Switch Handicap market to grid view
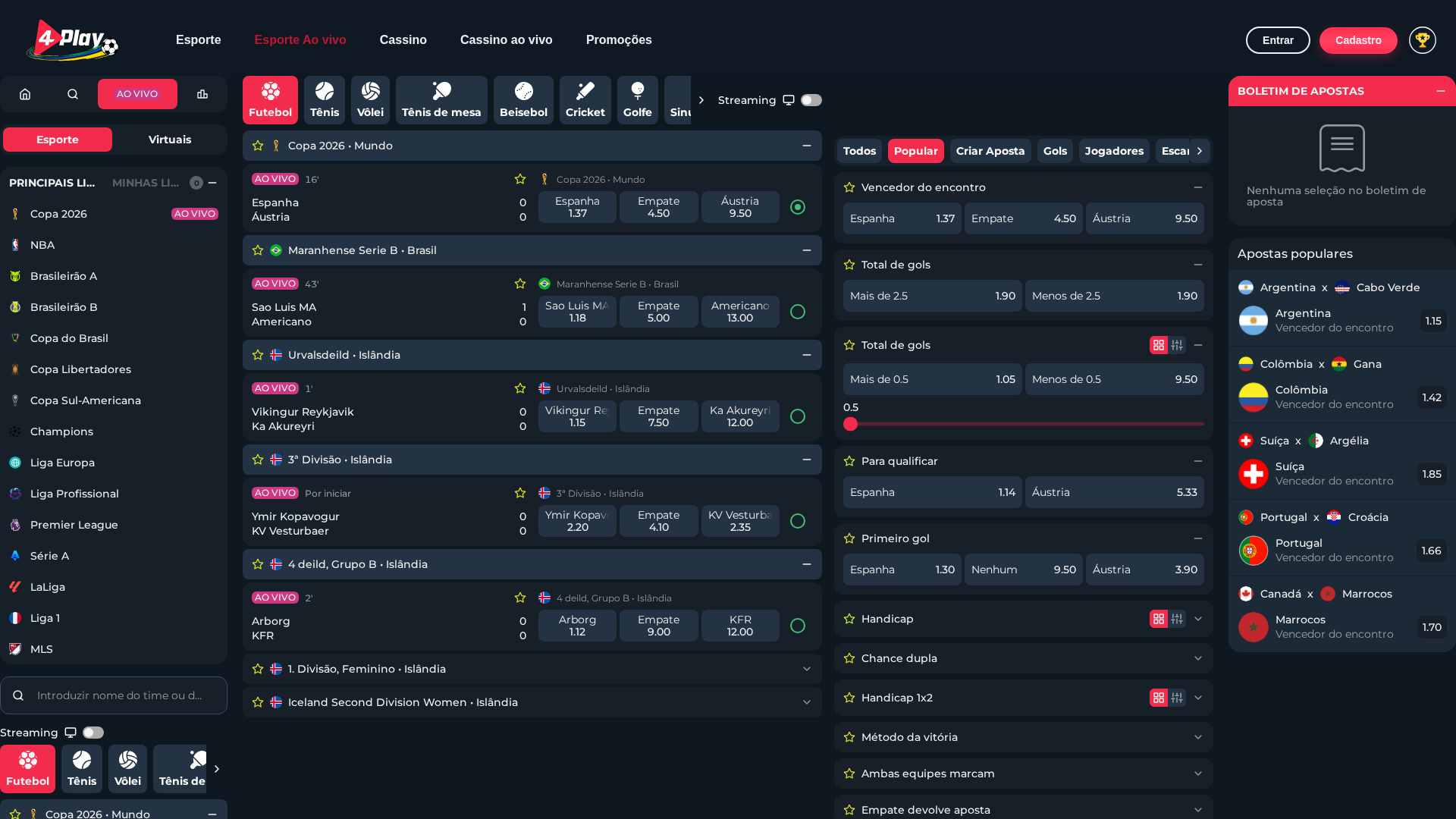 pos(1159,619)
